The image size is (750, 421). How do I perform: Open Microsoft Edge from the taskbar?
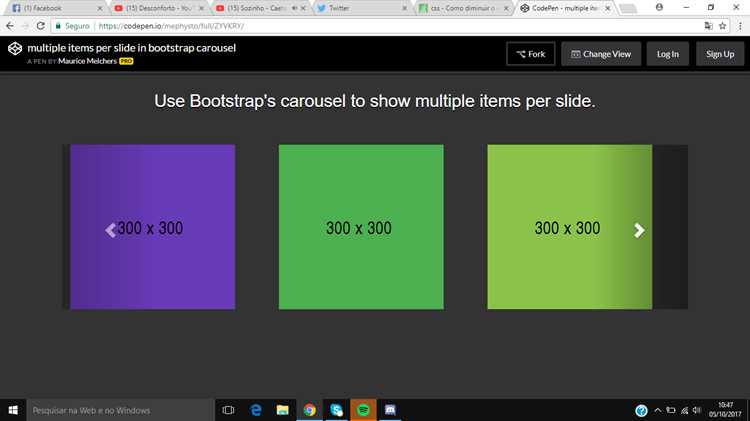tap(256, 410)
